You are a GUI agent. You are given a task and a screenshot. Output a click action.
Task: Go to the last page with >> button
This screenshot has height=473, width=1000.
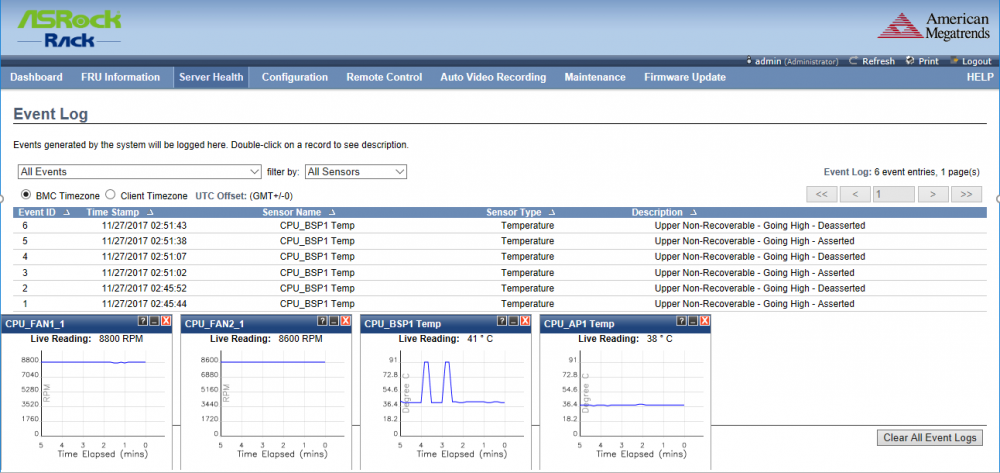pos(966,194)
